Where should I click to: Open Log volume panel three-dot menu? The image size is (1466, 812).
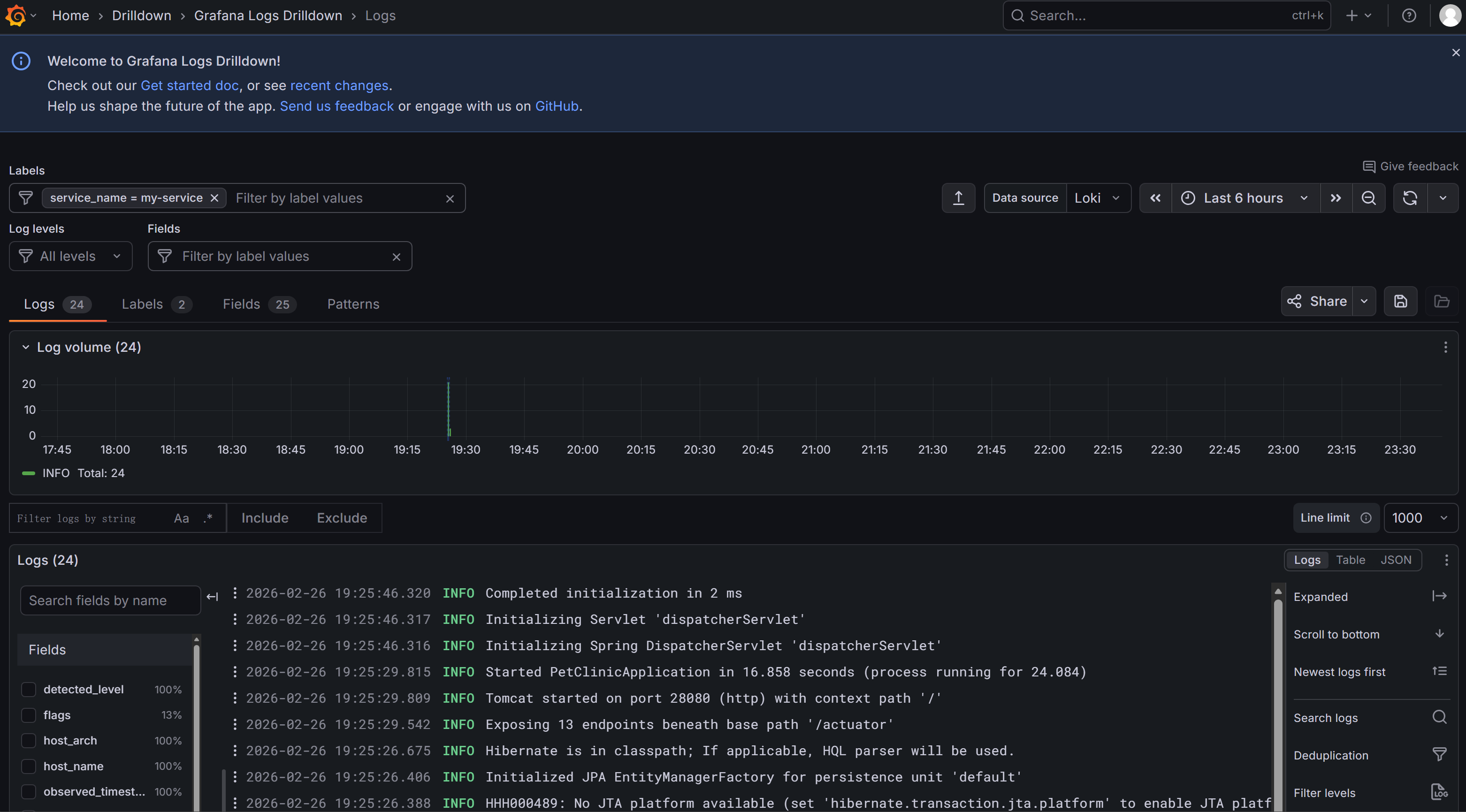1445,347
